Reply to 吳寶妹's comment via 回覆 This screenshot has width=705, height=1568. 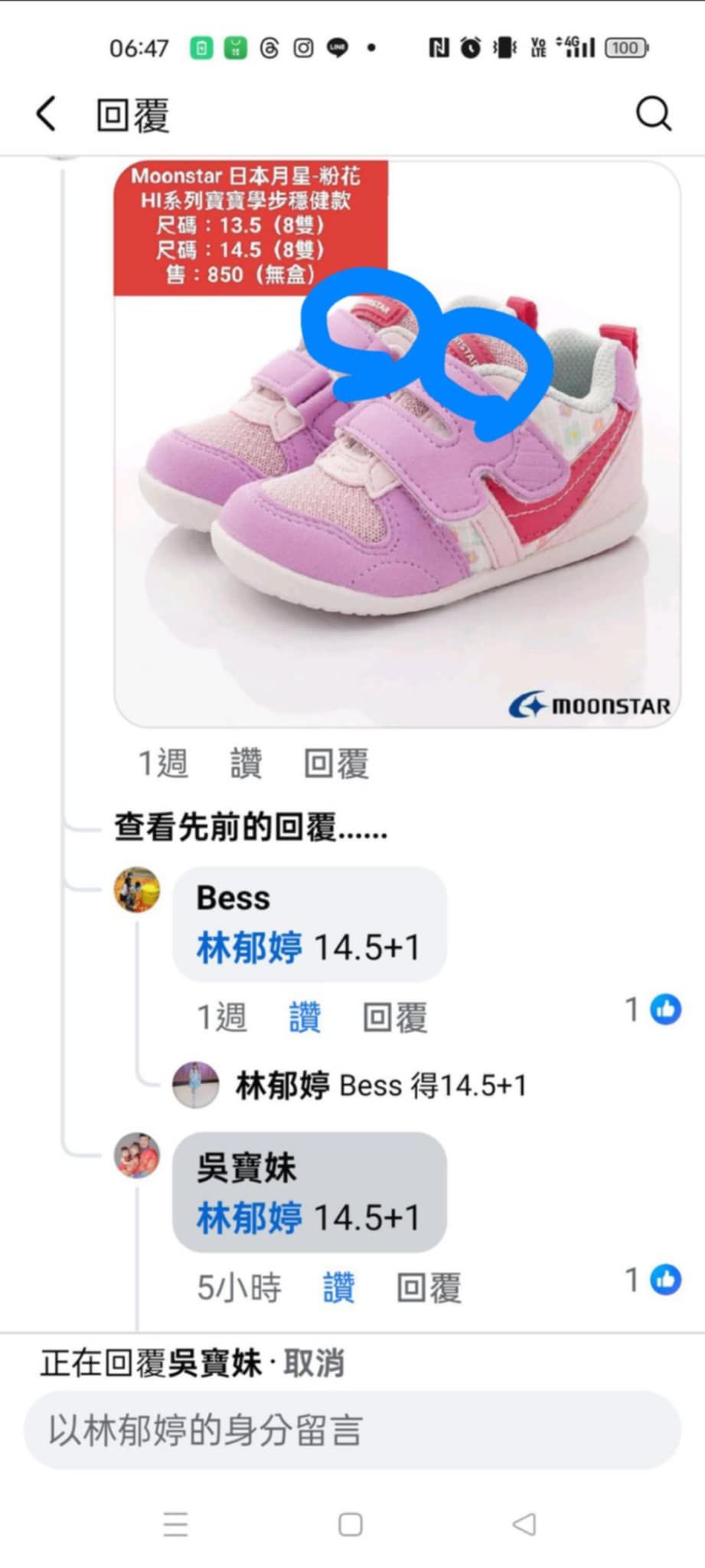(429, 1288)
